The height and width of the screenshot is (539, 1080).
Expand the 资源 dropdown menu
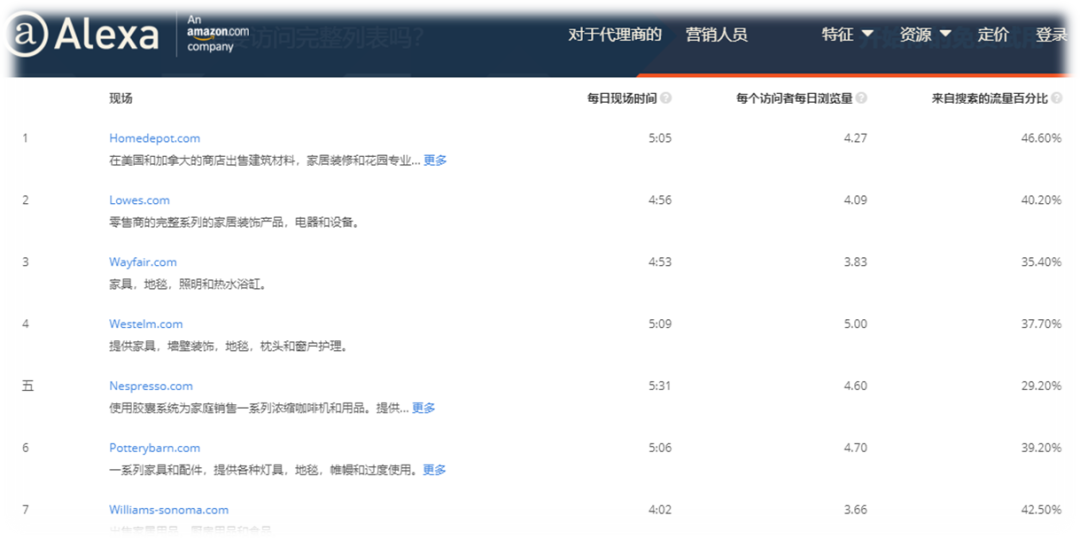[x=925, y=35]
